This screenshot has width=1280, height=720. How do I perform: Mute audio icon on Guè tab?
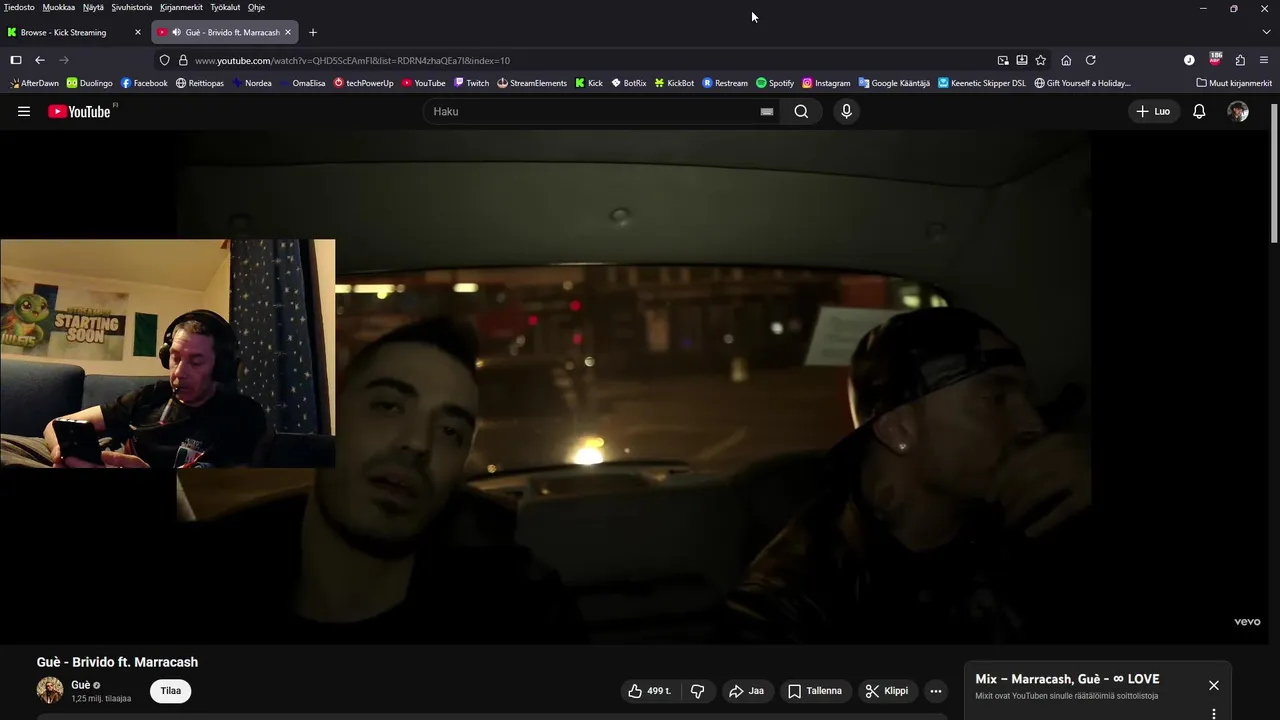tap(176, 32)
